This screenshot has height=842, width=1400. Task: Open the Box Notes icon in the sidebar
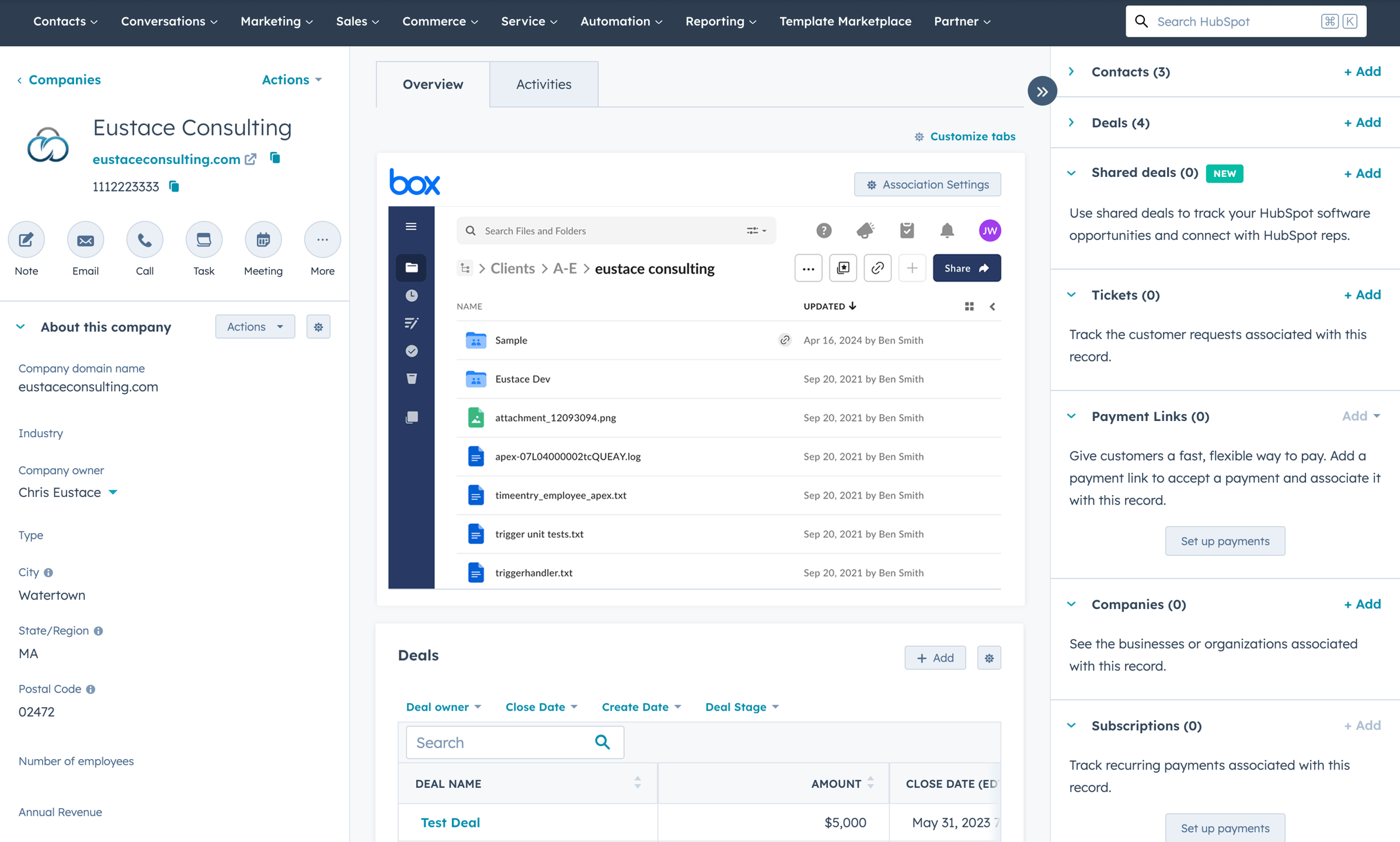click(x=412, y=323)
